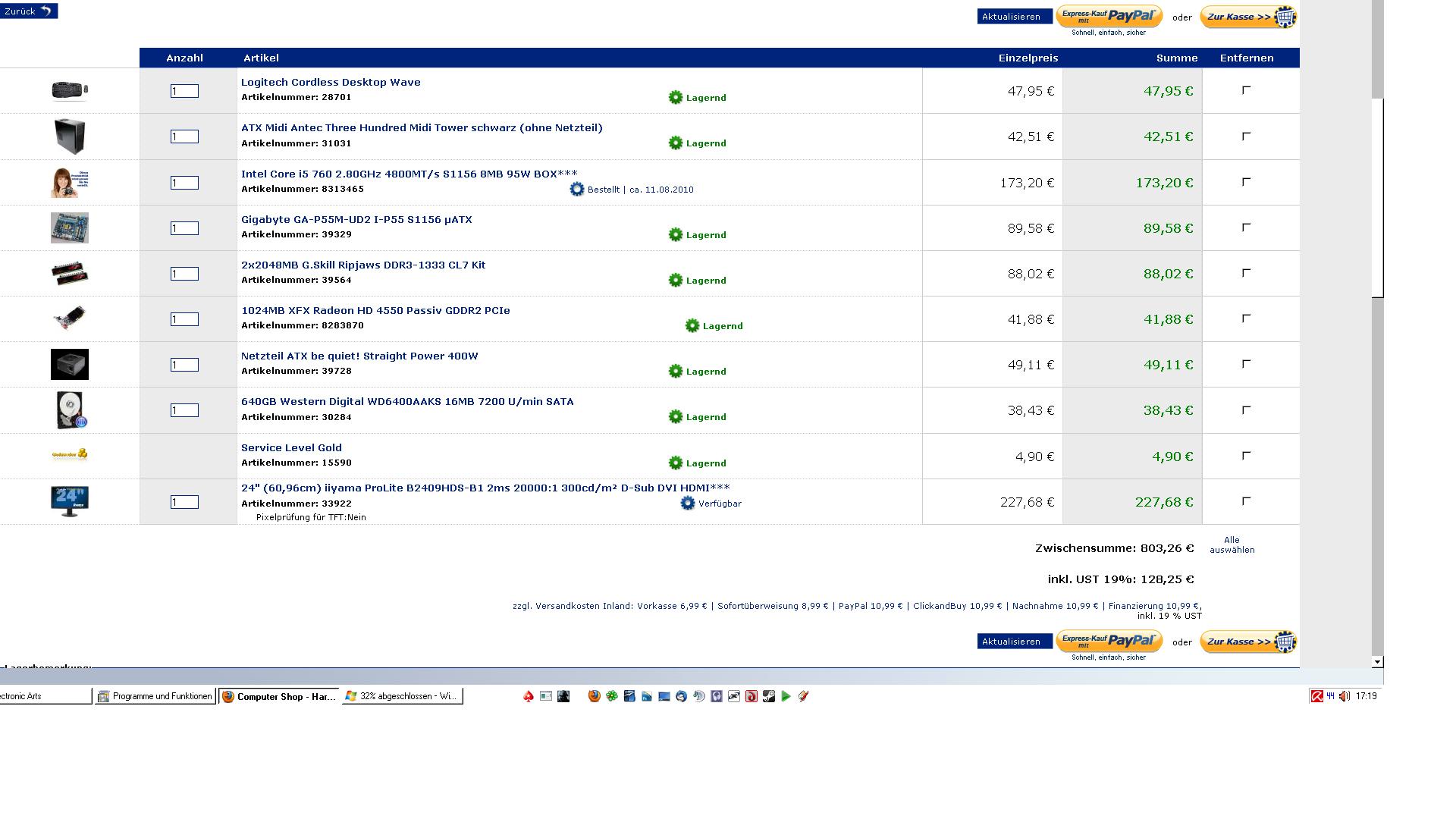Screen dimensions: 1456x819
Task: Click quantity field for Western Digital drive
Action: (184, 410)
